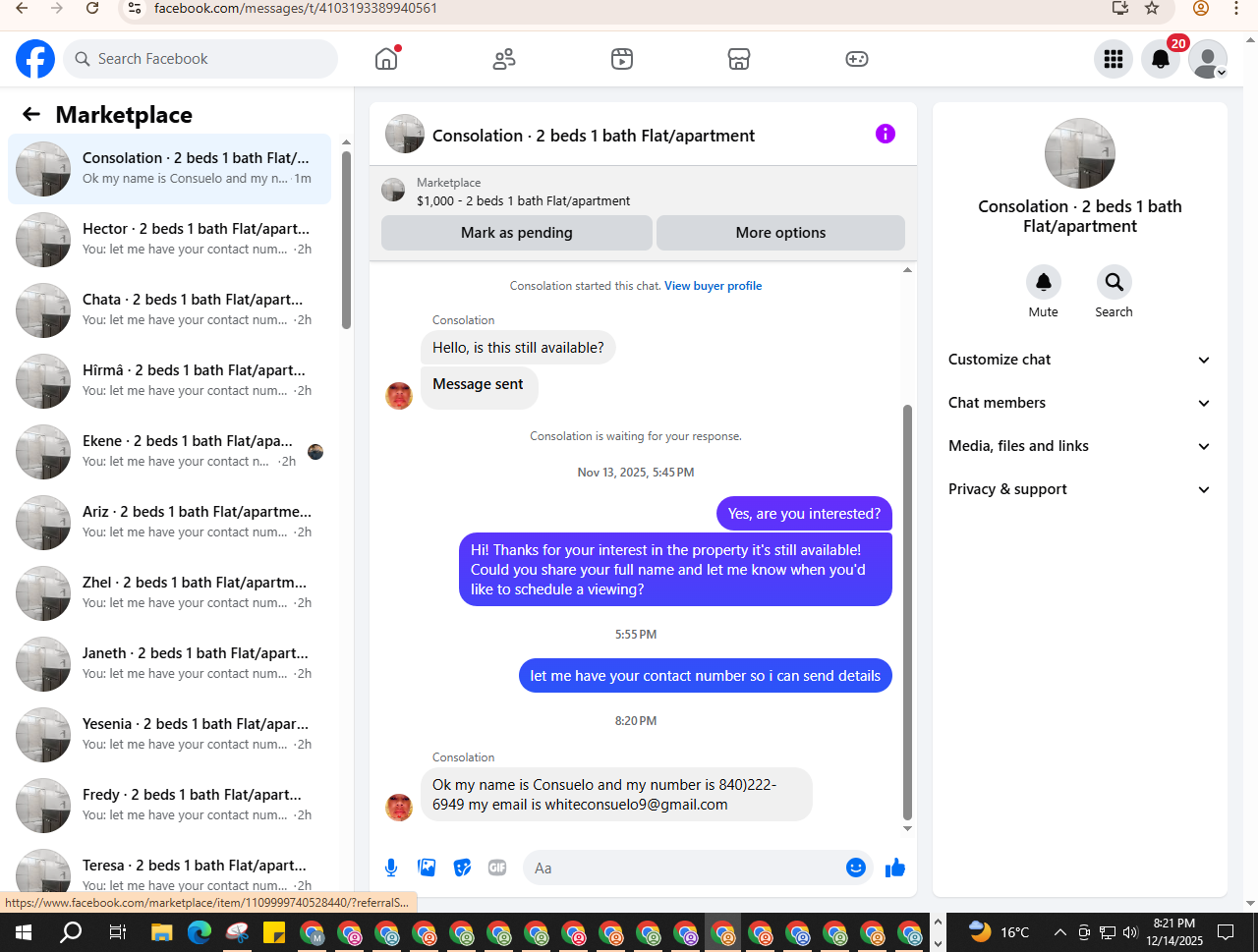
Task: Choose a sticker icon in composer
Action: [x=462, y=868]
